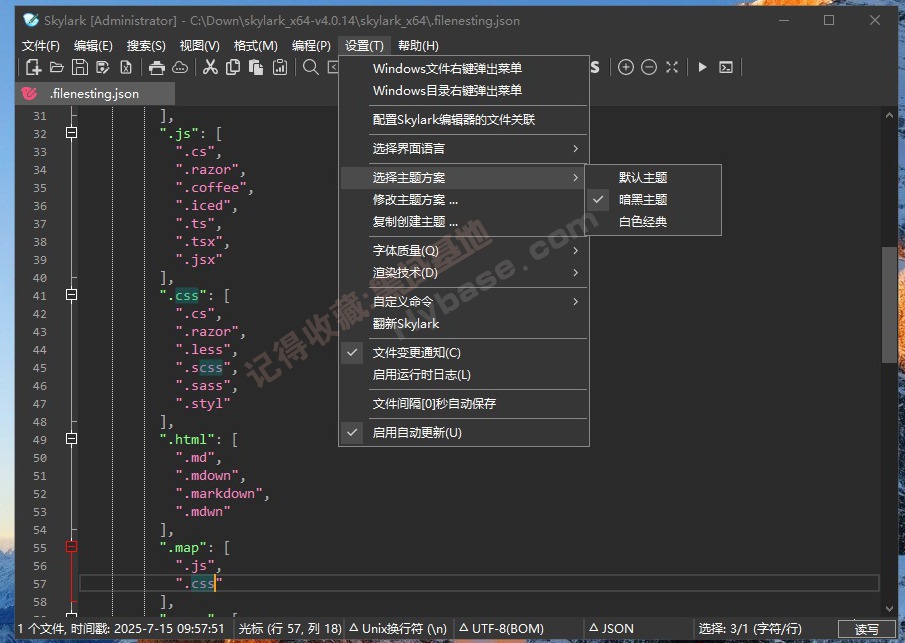Select the 默认主题 theme option
Image resolution: width=905 pixels, height=643 pixels.
click(x=653, y=177)
